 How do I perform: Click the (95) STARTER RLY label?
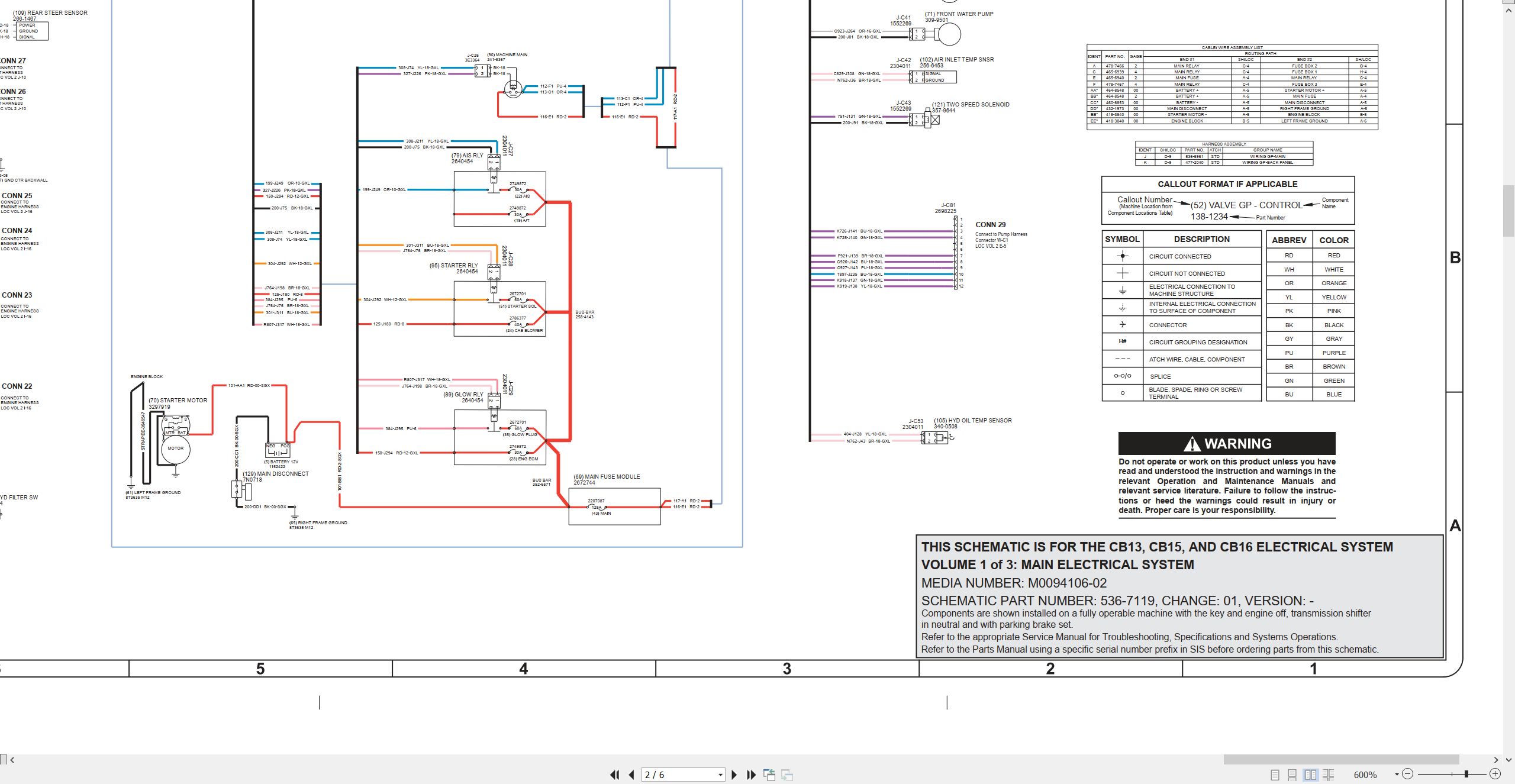pos(454,266)
